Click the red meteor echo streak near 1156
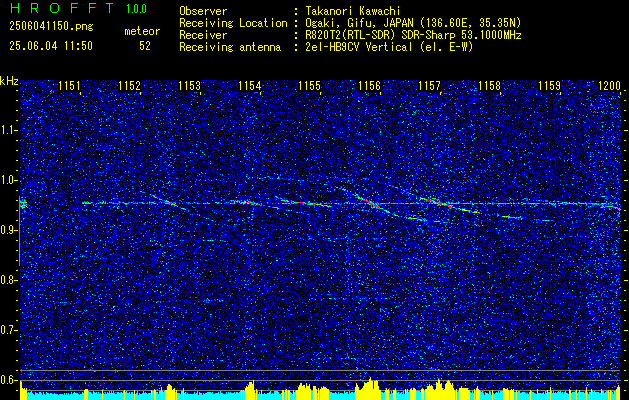The height and width of the screenshot is (400, 629). (367, 201)
